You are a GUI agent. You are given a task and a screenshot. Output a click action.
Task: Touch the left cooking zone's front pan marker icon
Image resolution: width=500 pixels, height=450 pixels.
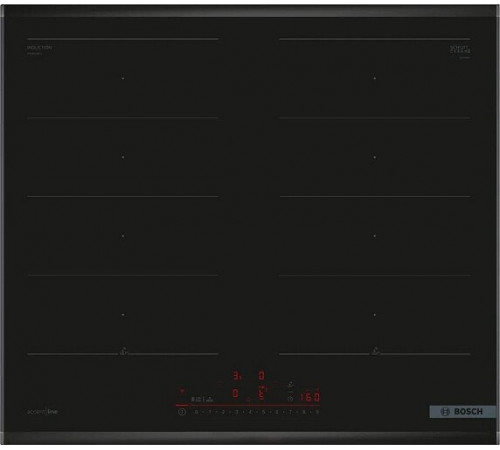click(123, 350)
